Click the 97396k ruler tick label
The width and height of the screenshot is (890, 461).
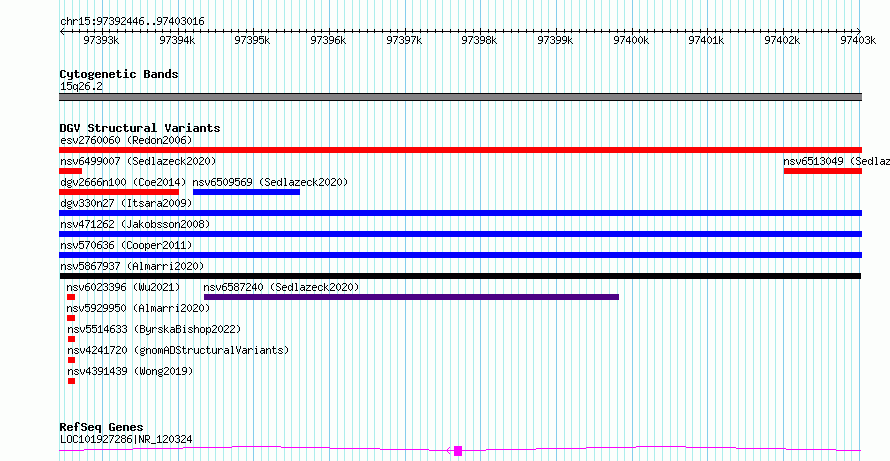click(x=328, y=40)
